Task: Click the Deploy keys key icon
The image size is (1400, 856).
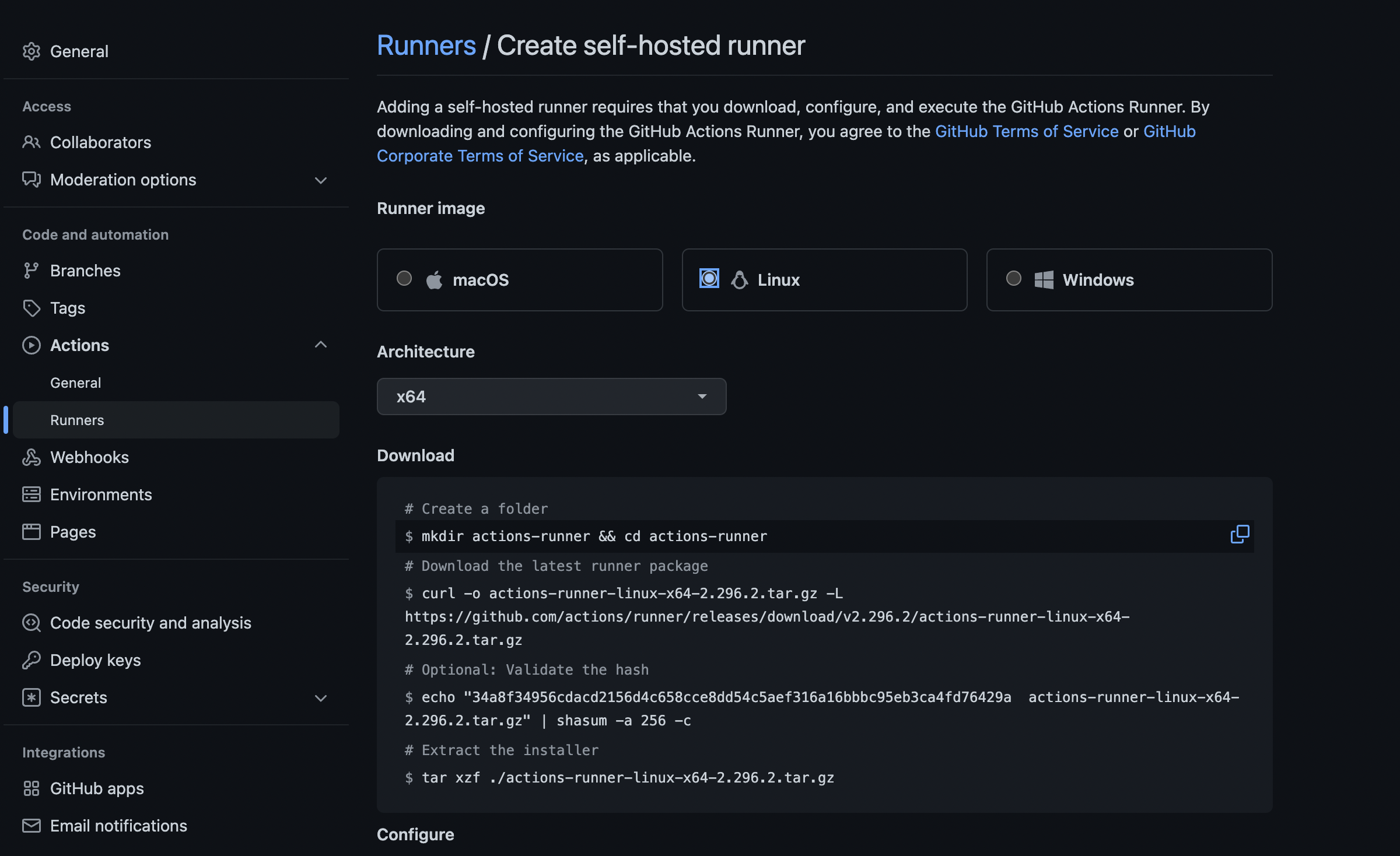Action: click(32, 660)
